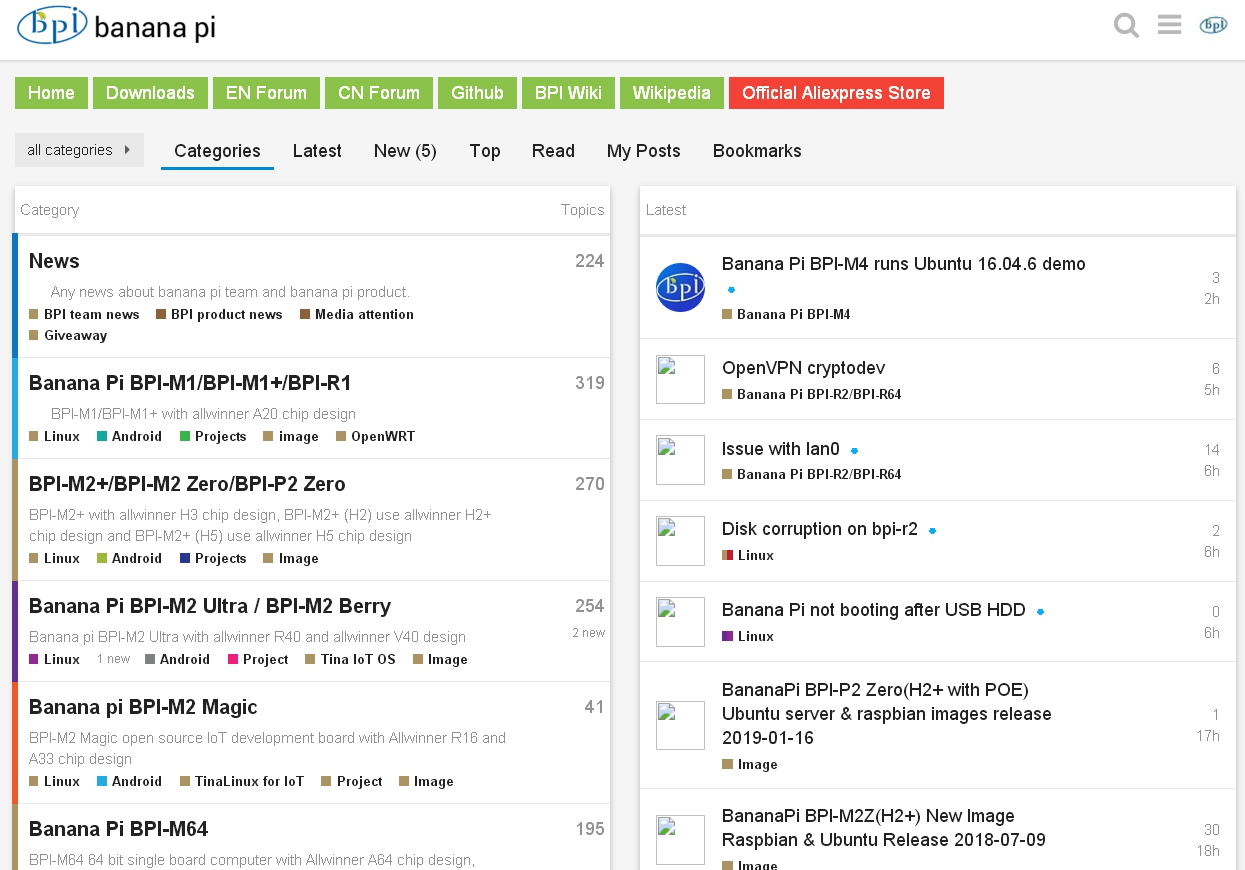Open the Issue with lan0 topic

781,449
